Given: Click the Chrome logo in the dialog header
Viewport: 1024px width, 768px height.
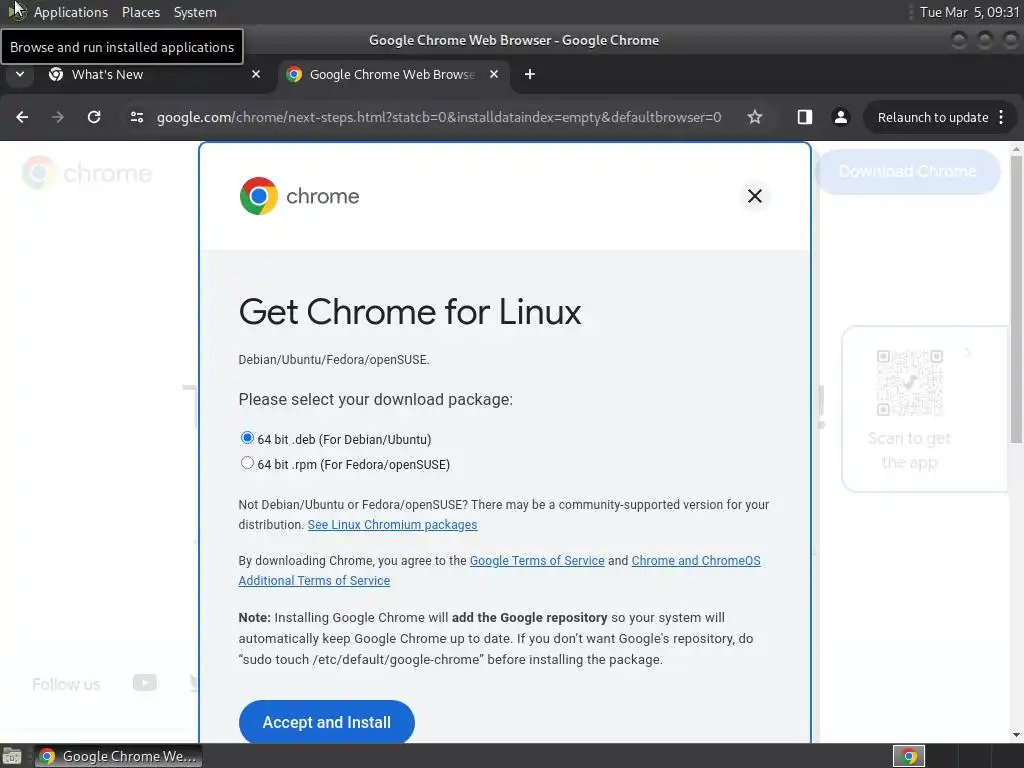Looking at the screenshot, I should pyautogui.click(x=300, y=196).
